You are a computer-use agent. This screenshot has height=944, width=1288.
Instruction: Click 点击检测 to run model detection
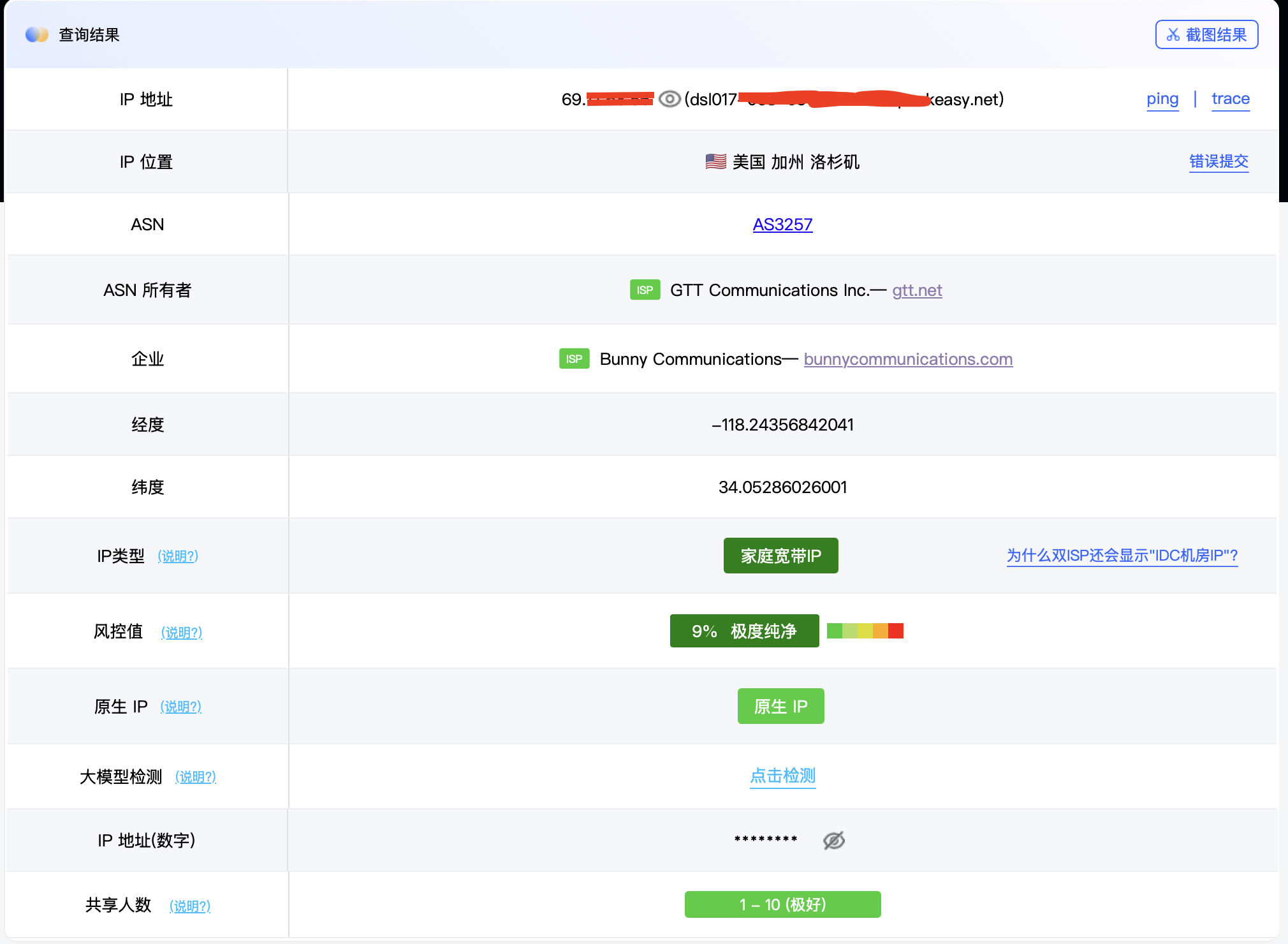coord(782,776)
